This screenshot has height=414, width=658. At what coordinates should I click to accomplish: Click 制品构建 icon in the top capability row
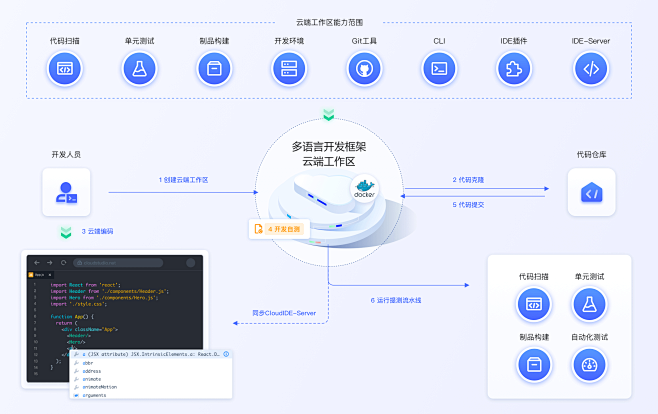(214, 69)
